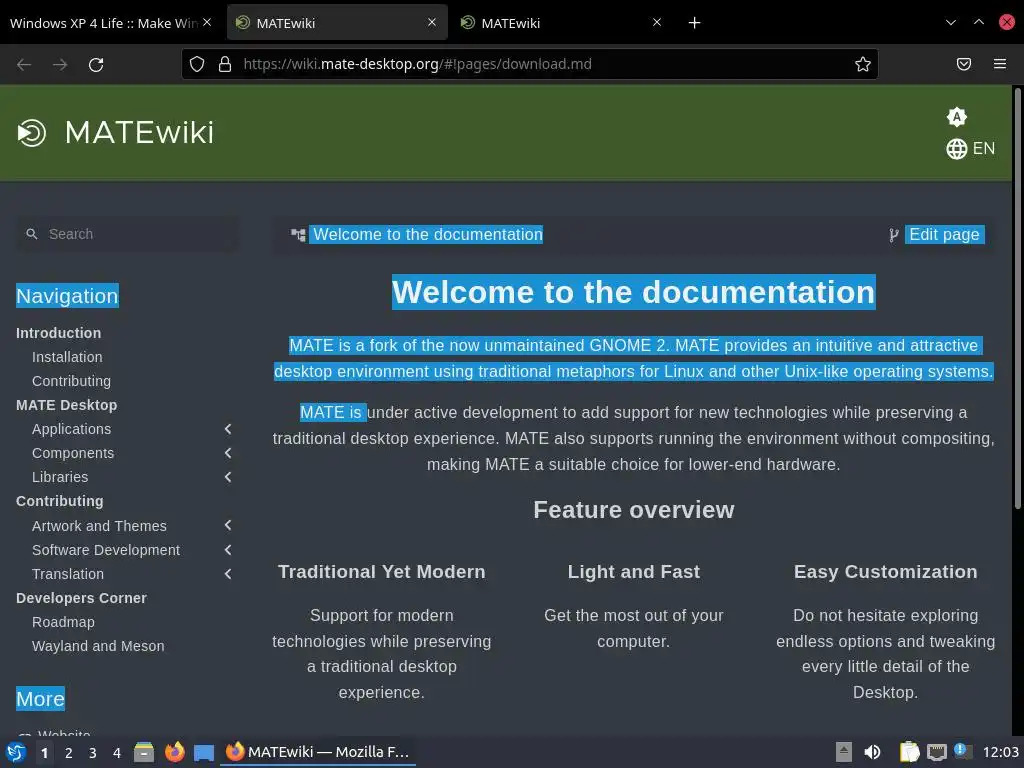Go back to previous page
Screen dimensions: 1024x768
click(x=24, y=64)
